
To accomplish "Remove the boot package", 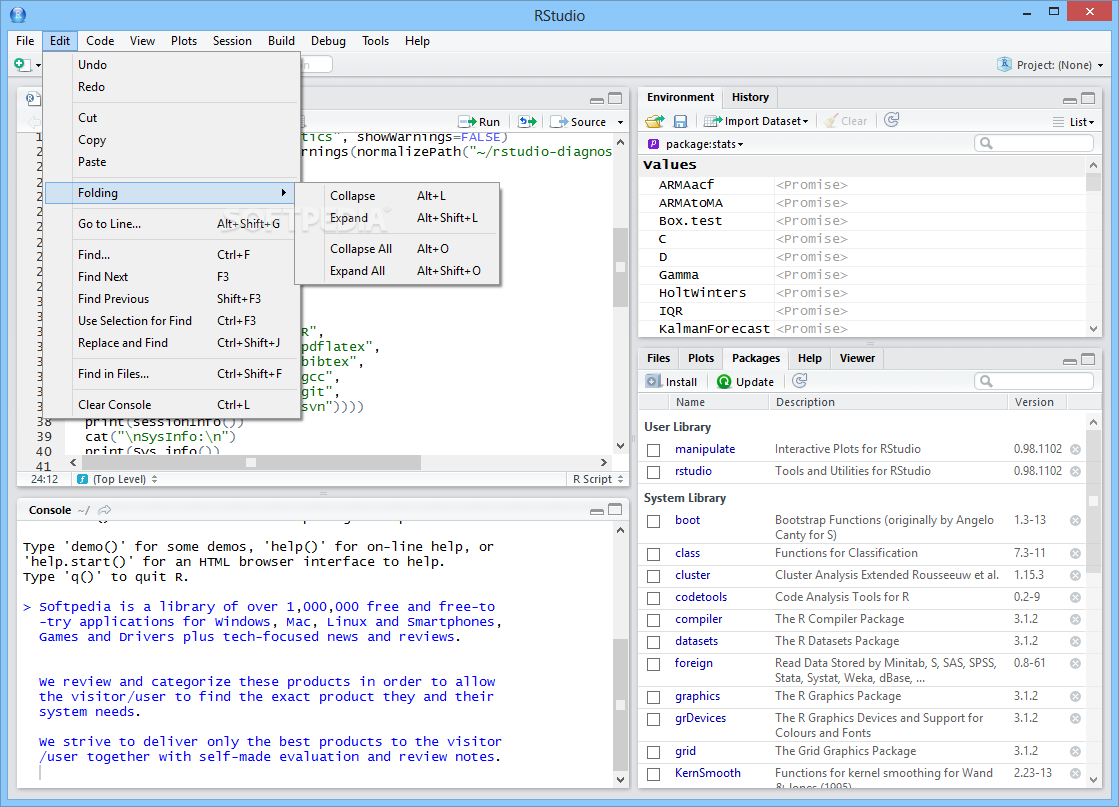I will (1075, 521).
